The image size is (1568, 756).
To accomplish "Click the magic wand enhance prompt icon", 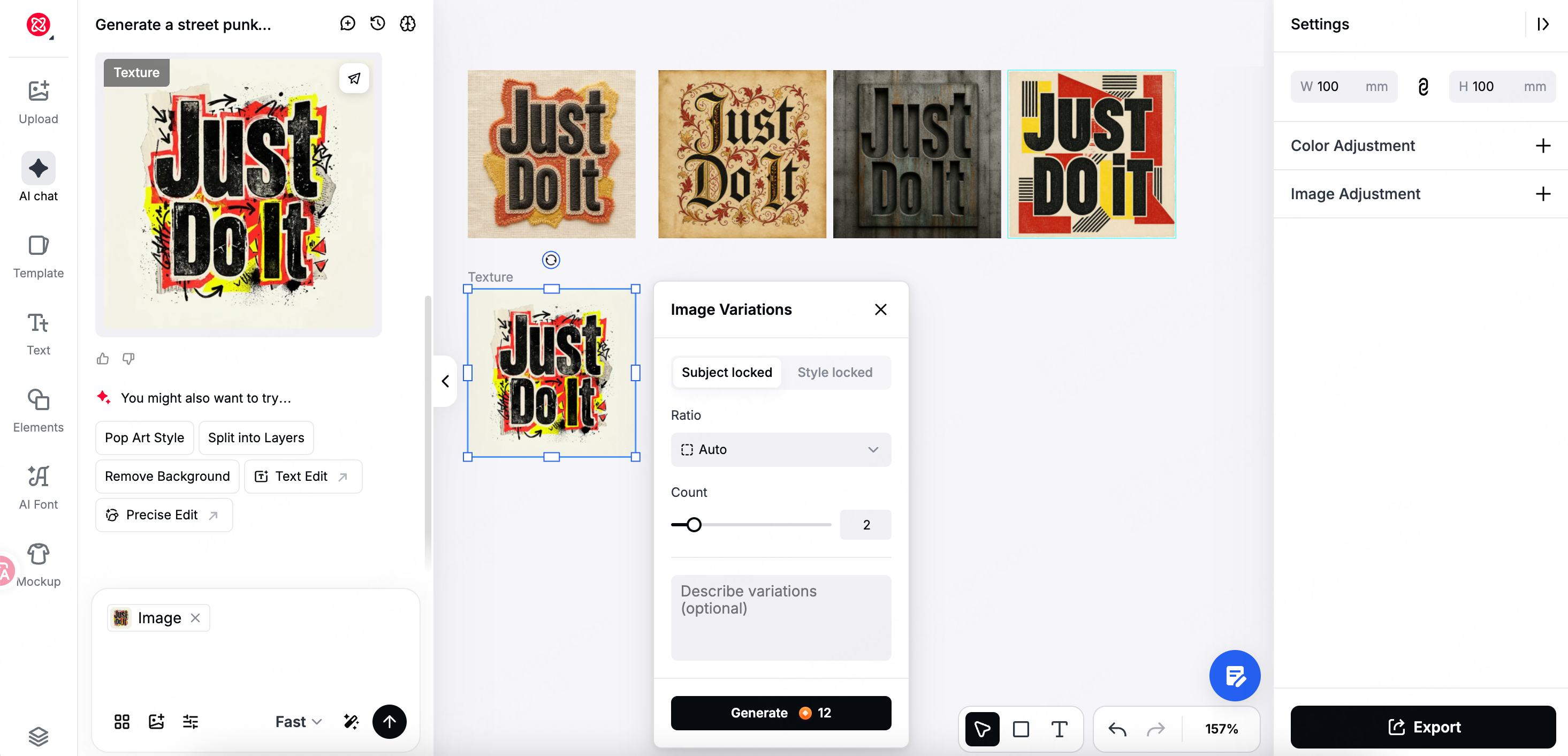I will 351,722.
